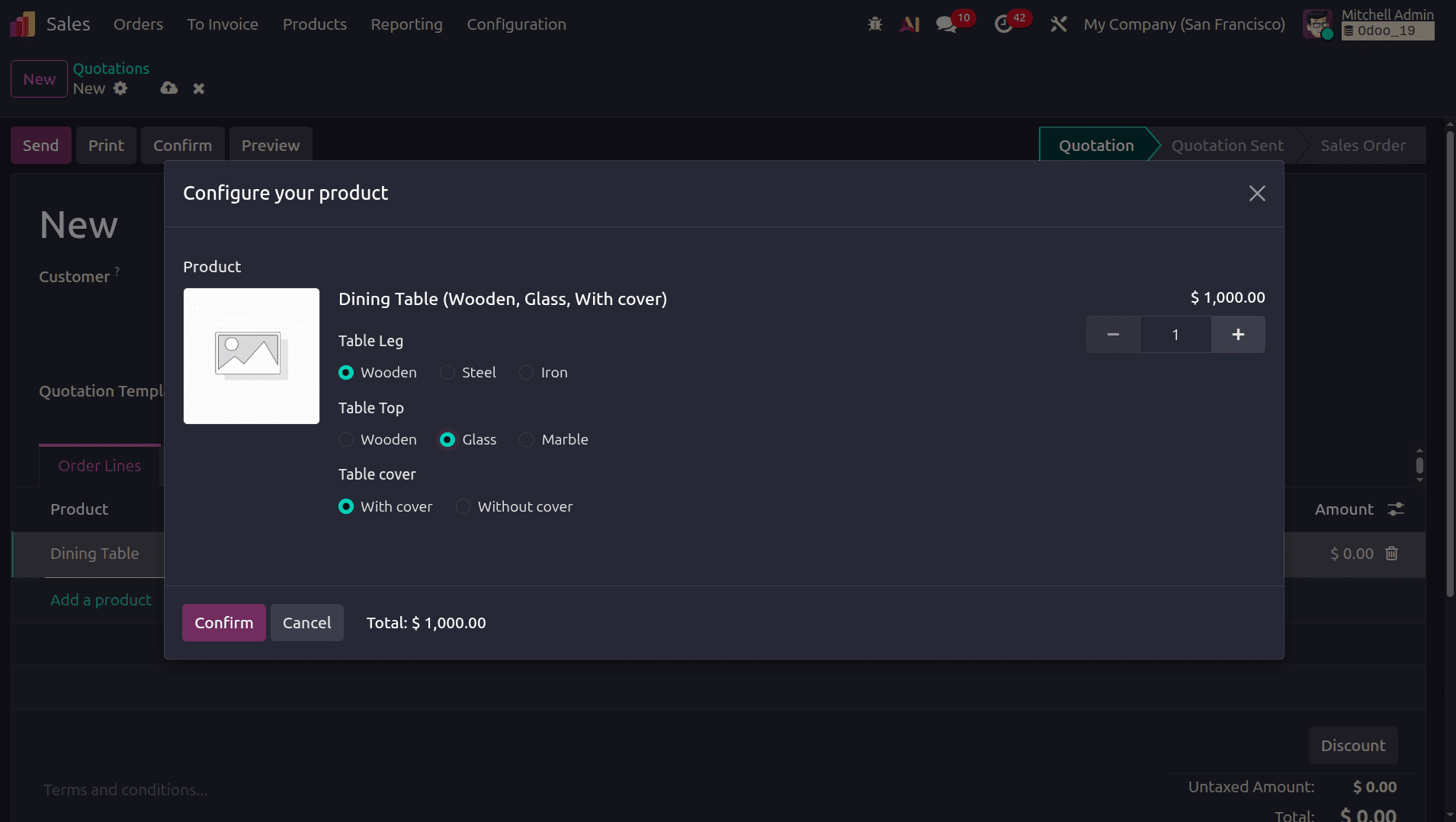
Task: Open the gear actions menu beside New
Action: (120, 88)
